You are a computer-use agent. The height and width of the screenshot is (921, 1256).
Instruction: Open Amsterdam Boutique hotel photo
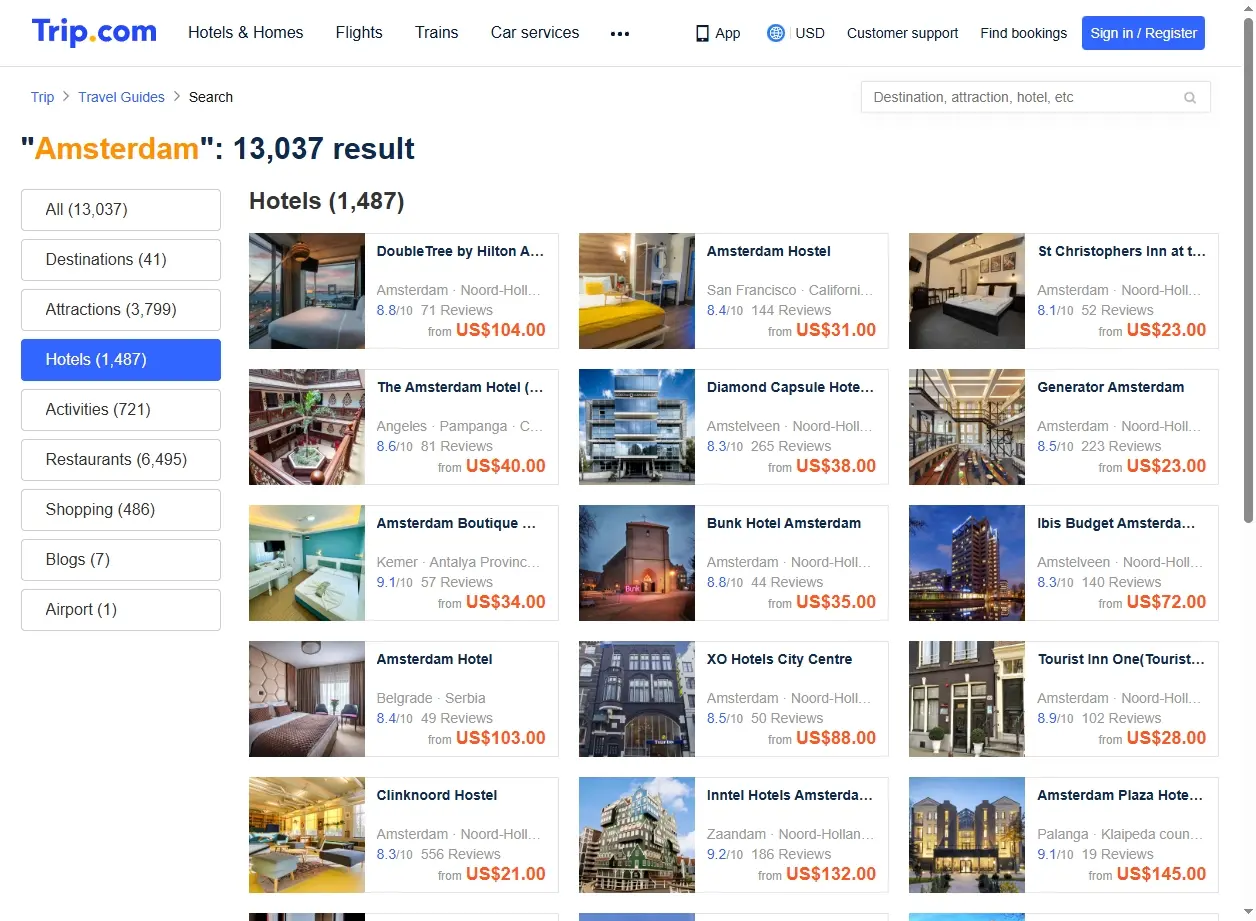click(307, 563)
